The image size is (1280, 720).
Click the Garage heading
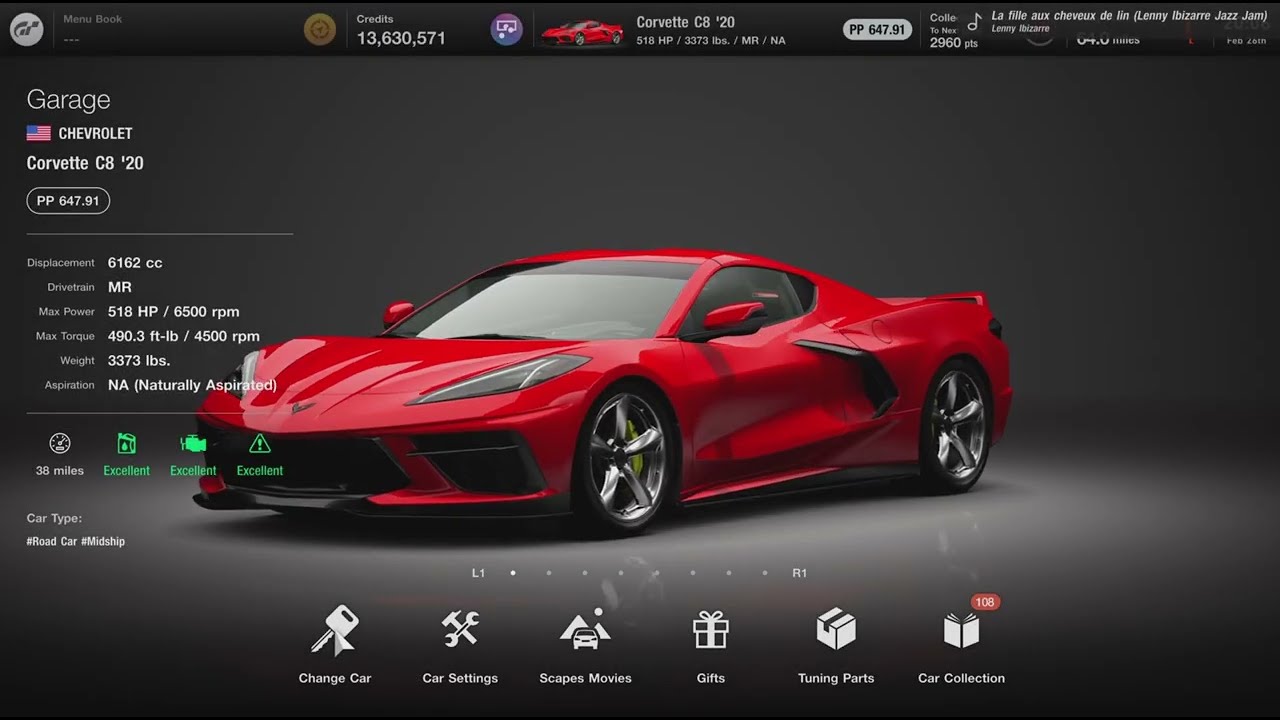[68, 100]
